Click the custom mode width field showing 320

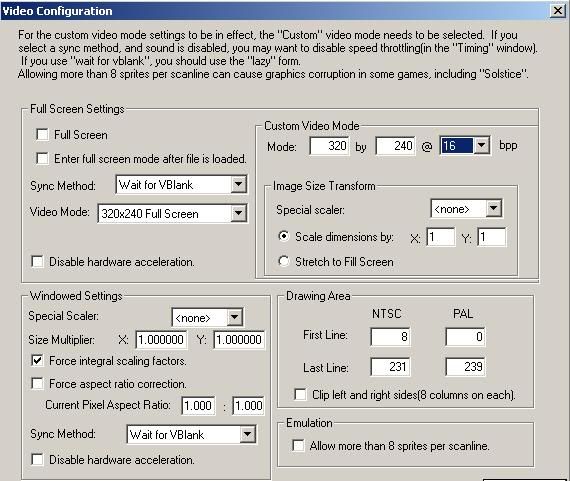click(329, 146)
